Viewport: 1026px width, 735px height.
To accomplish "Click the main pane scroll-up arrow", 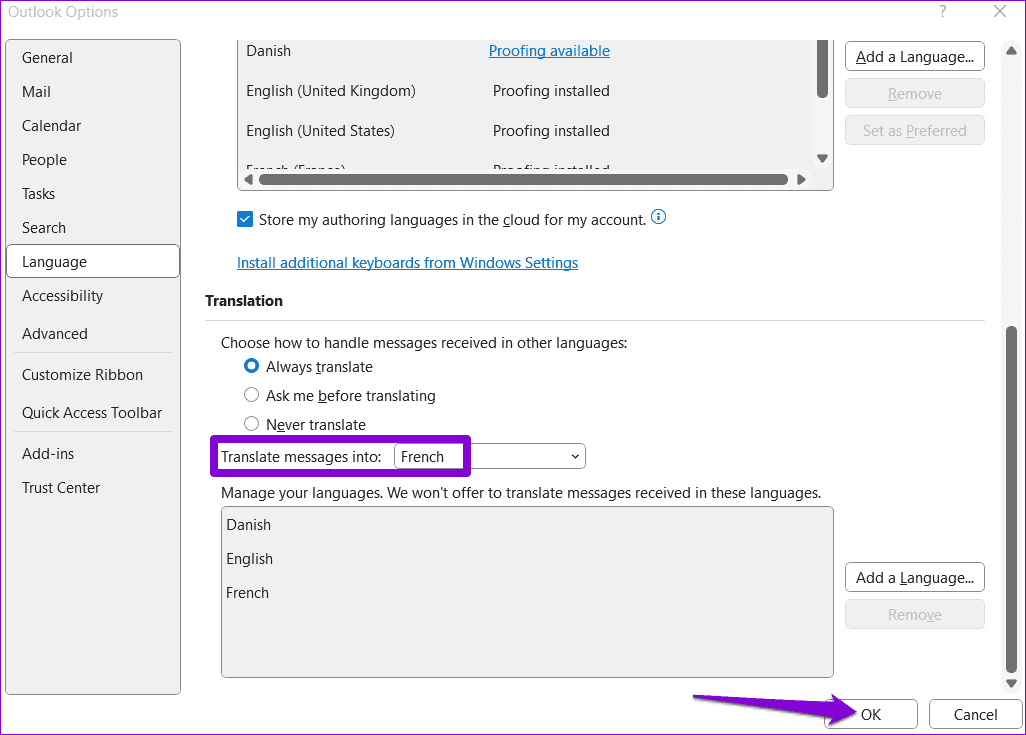I will (1011, 50).
